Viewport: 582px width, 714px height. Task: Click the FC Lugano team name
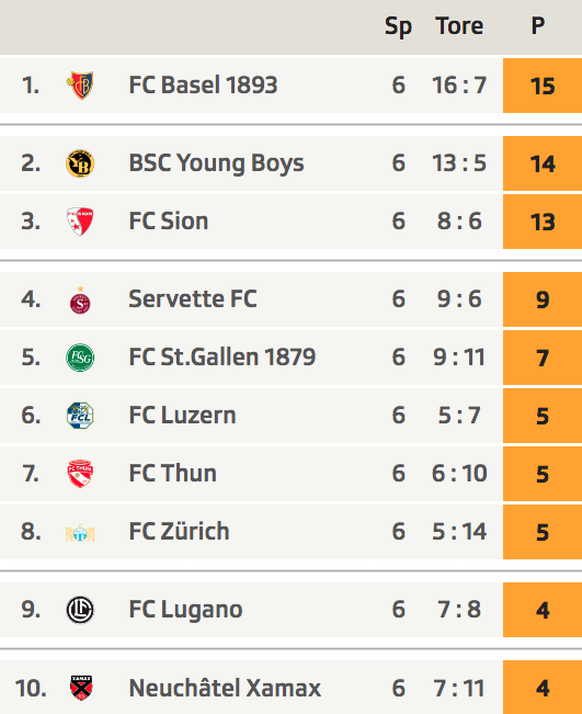click(x=185, y=610)
